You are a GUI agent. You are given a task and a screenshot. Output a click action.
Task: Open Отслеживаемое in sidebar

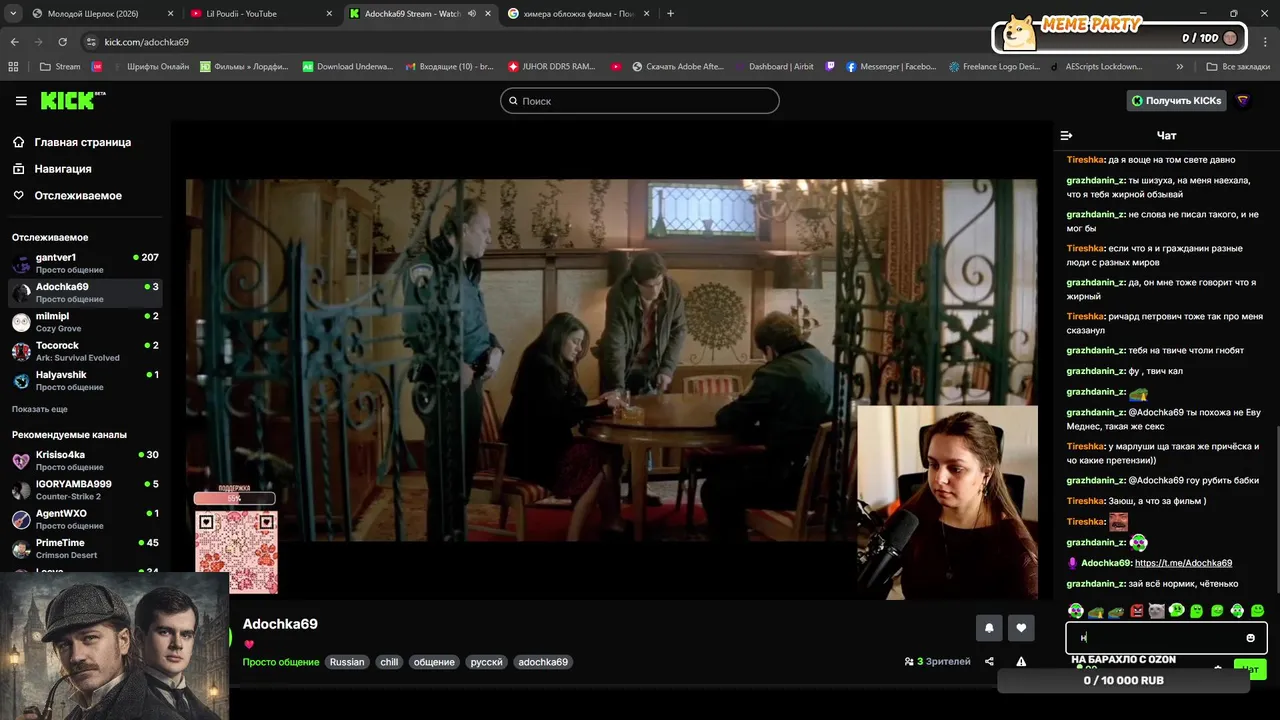[x=78, y=196]
